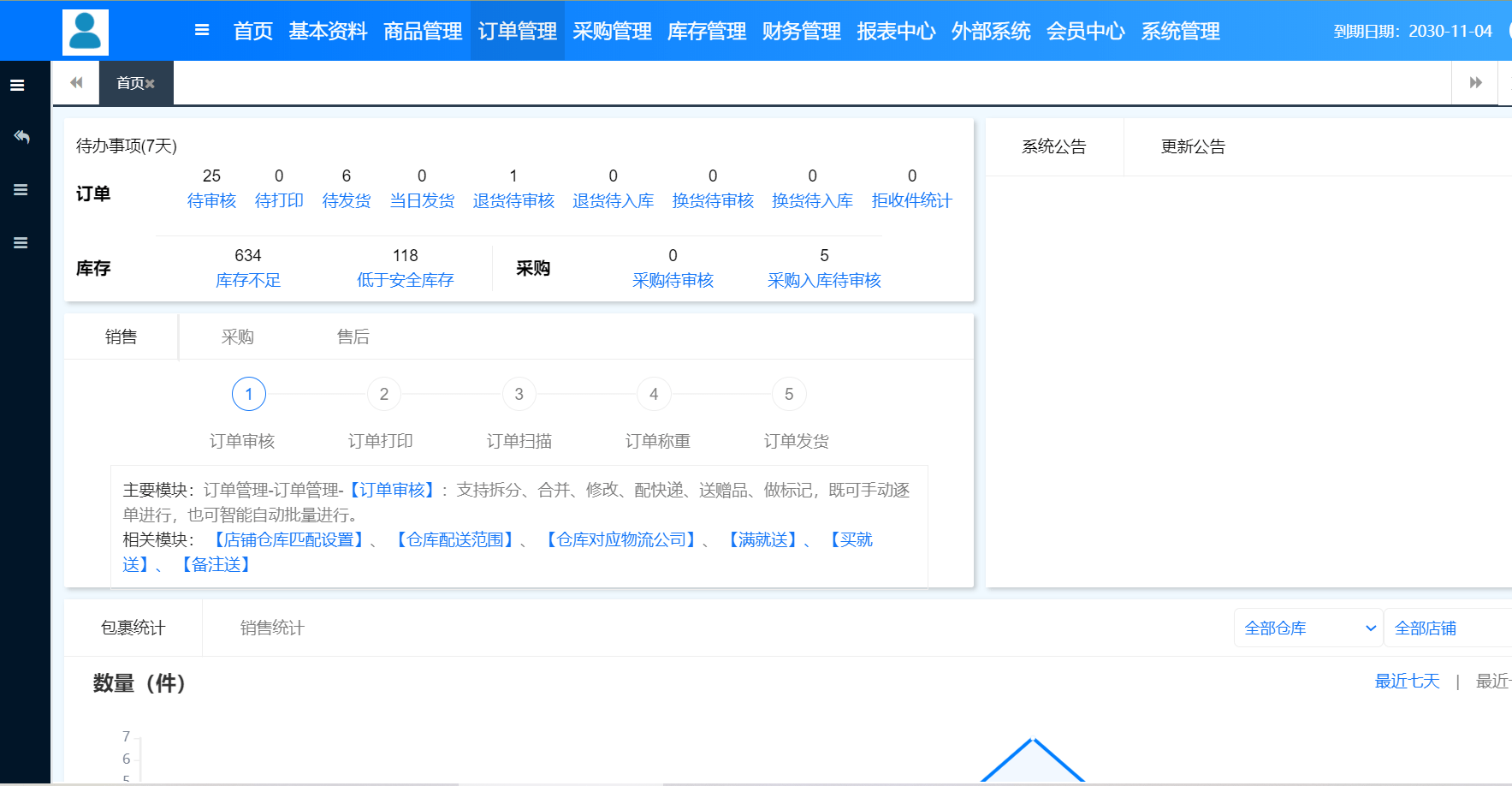Select the bottom list icon in left sidebar
1512x786 pixels.
[x=21, y=242]
